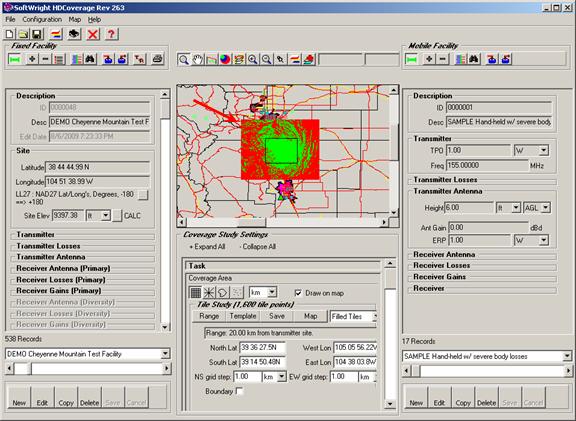Open the Help menu
576x421 pixels.
[x=94, y=19]
